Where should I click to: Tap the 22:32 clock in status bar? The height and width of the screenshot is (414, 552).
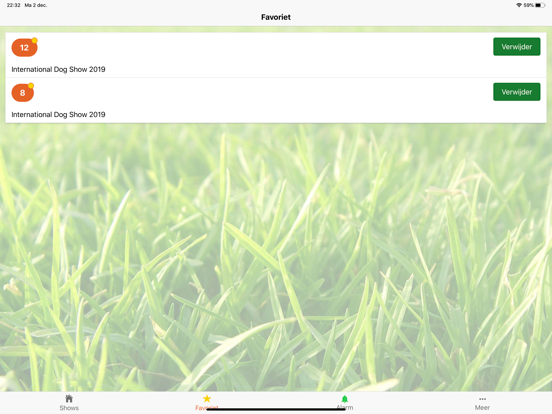pos(13,5)
